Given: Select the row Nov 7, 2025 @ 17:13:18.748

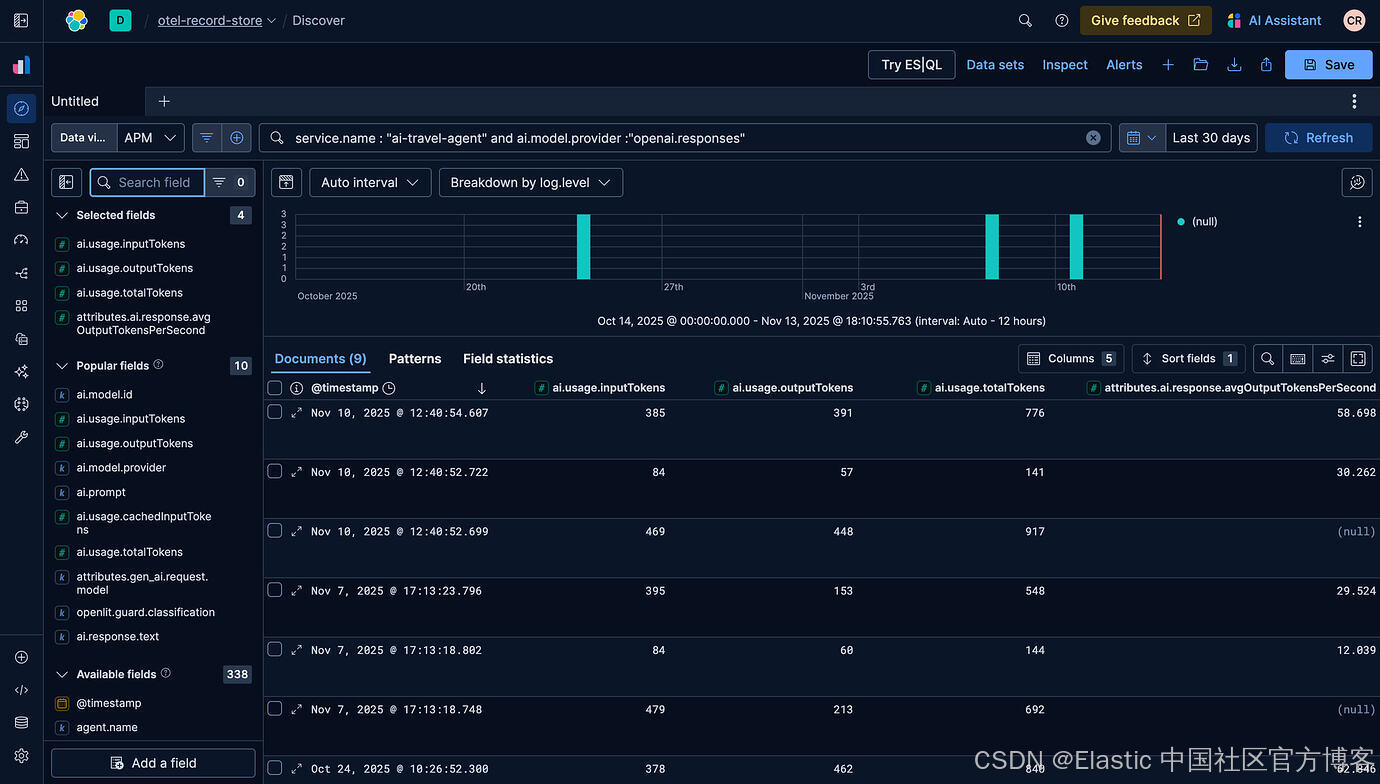Looking at the screenshot, I should coord(275,709).
